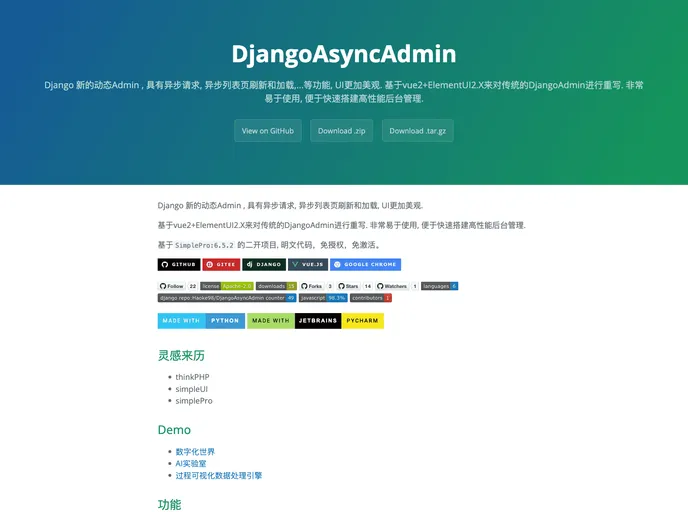Image resolution: width=688 pixels, height=512 pixels.
Task: Click the blue GOOGLE CHROME badge
Action: [x=366, y=265]
